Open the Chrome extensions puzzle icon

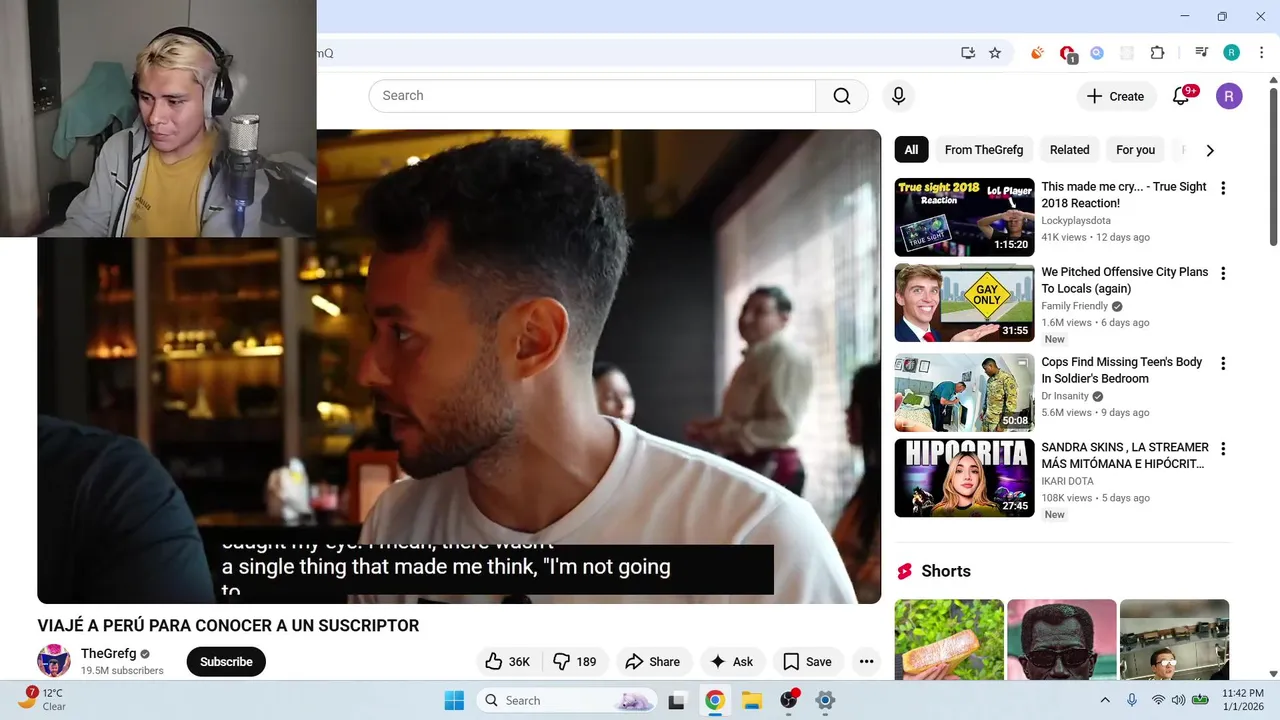click(x=1157, y=53)
